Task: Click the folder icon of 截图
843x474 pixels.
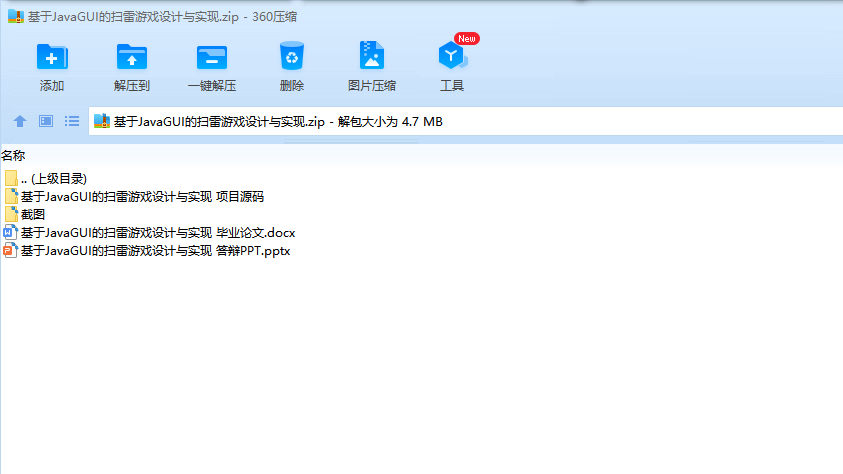Action: click(11, 214)
